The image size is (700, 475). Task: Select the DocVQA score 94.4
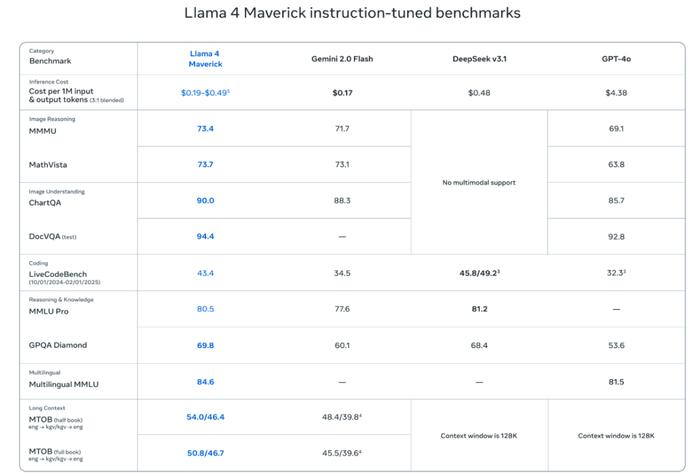(205, 237)
